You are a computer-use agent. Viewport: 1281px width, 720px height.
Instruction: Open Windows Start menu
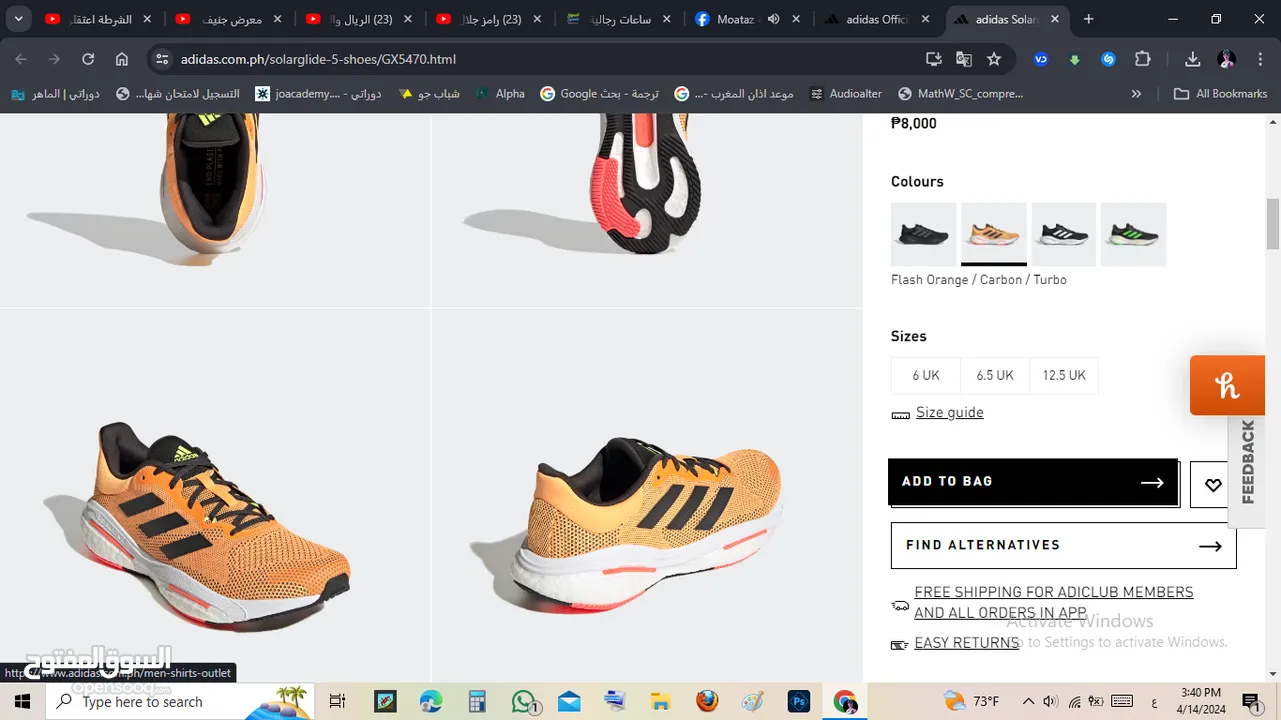(22, 701)
